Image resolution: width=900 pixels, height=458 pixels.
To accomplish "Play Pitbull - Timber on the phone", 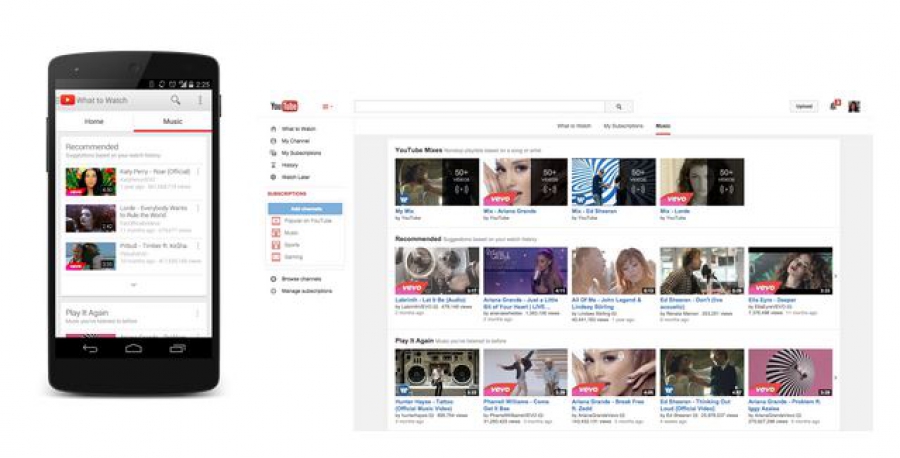I will pyautogui.click(x=91, y=255).
